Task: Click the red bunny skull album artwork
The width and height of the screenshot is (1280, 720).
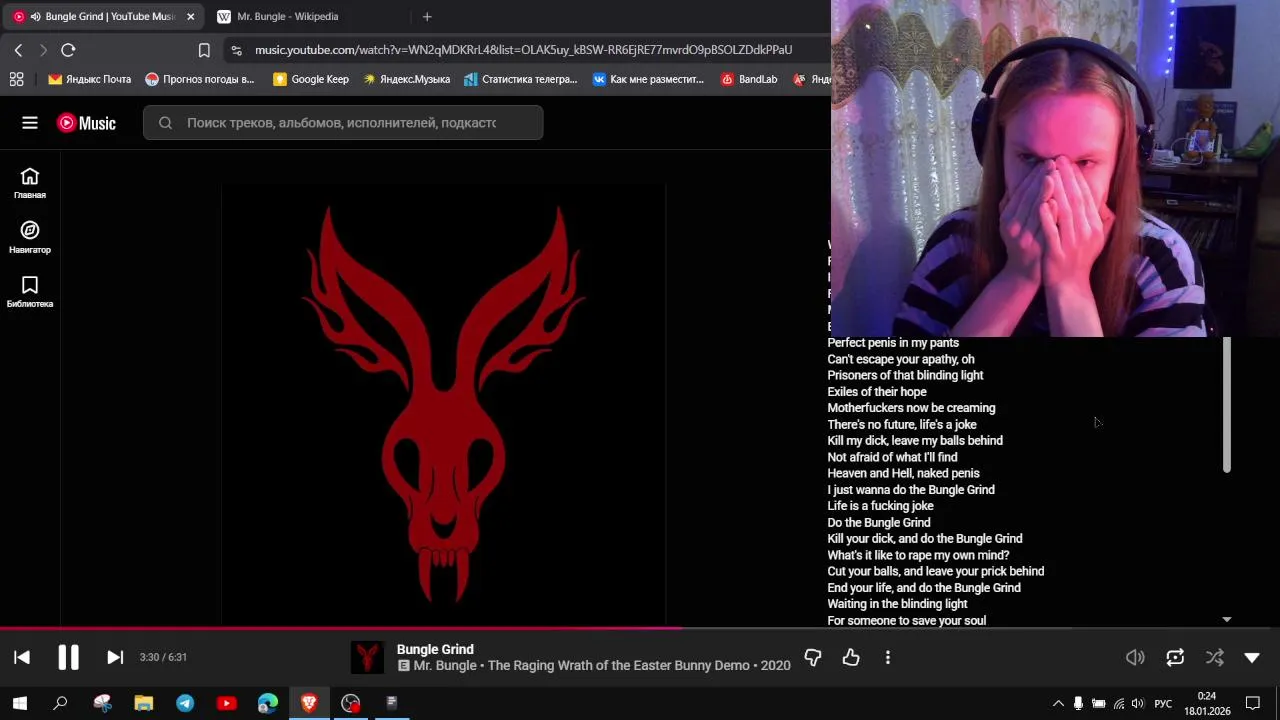Action: (x=443, y=405)
